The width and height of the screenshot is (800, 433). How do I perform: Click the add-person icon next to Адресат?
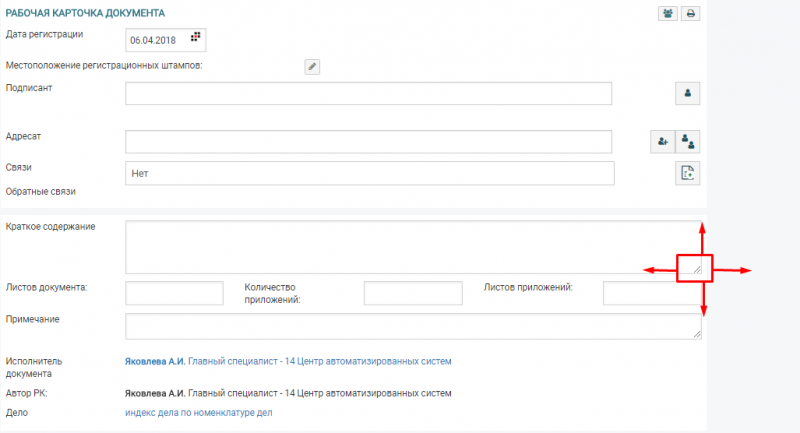pos(662,142)
